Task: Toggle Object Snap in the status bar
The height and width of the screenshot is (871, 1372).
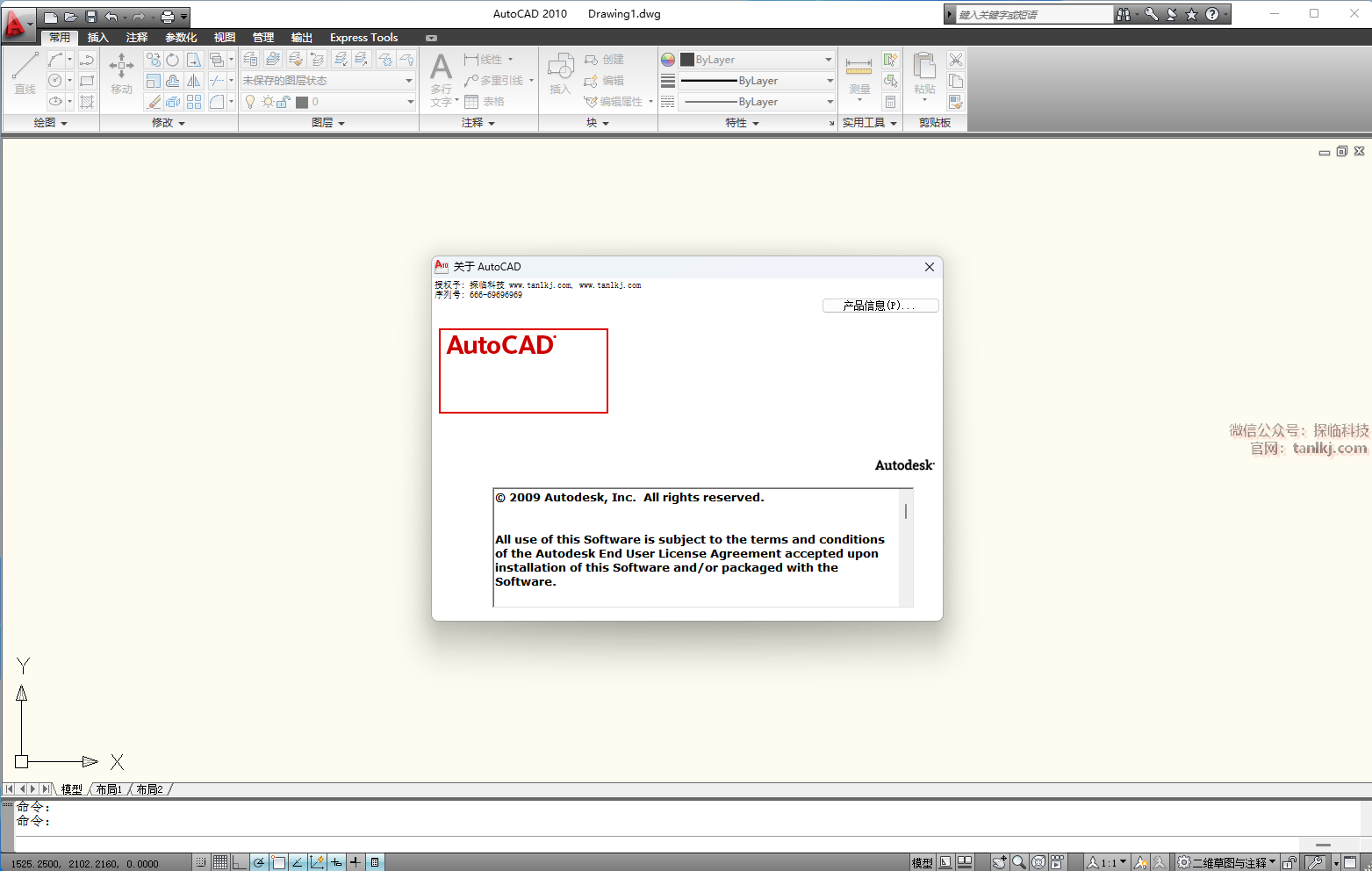Action: (x=278, y=862)
